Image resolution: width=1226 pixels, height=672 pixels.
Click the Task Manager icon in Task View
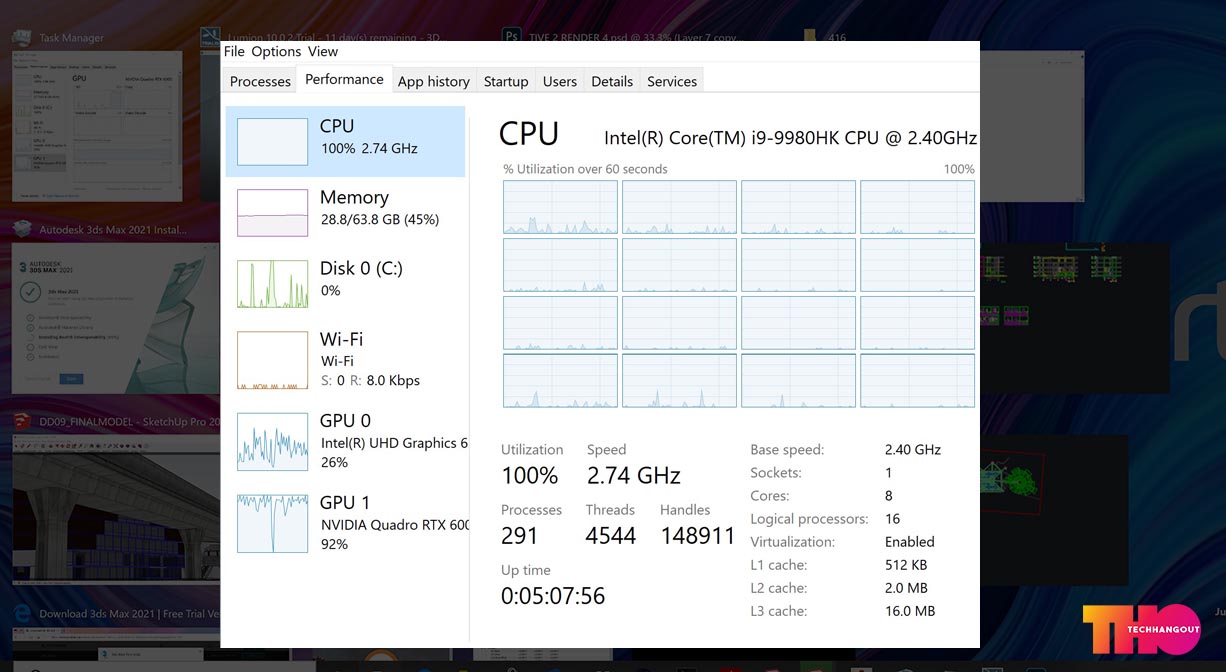[x=21, y=37]
